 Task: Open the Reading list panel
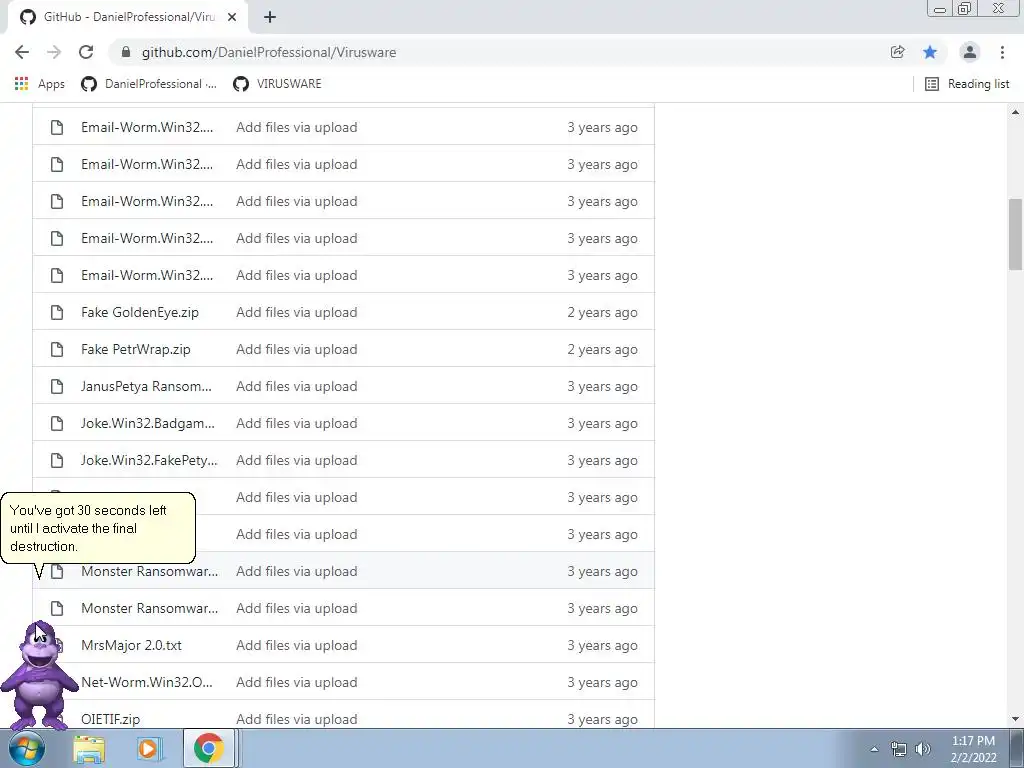[x=967, y=84]
